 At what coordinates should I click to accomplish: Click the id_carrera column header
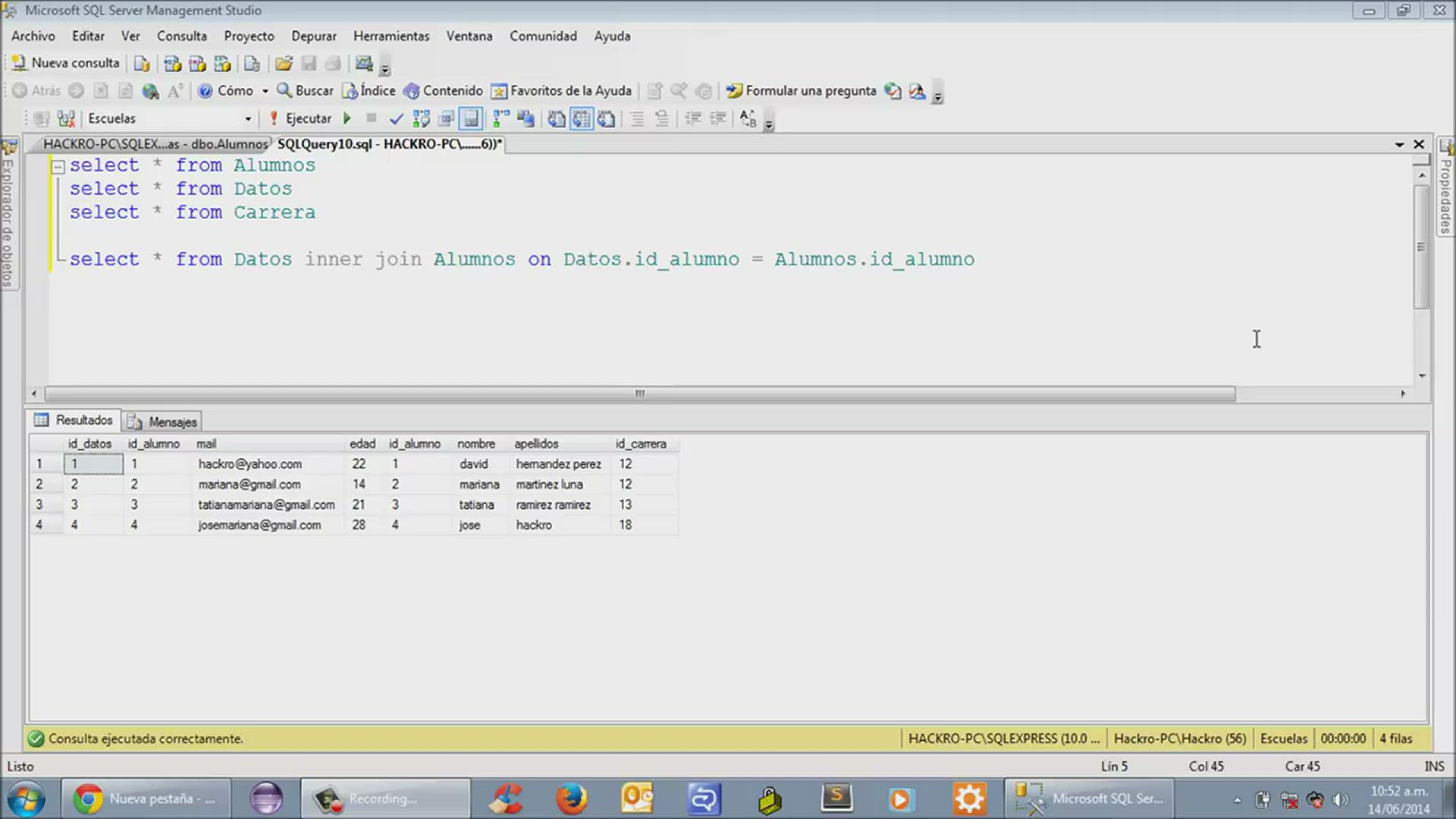tap(643, 444)
